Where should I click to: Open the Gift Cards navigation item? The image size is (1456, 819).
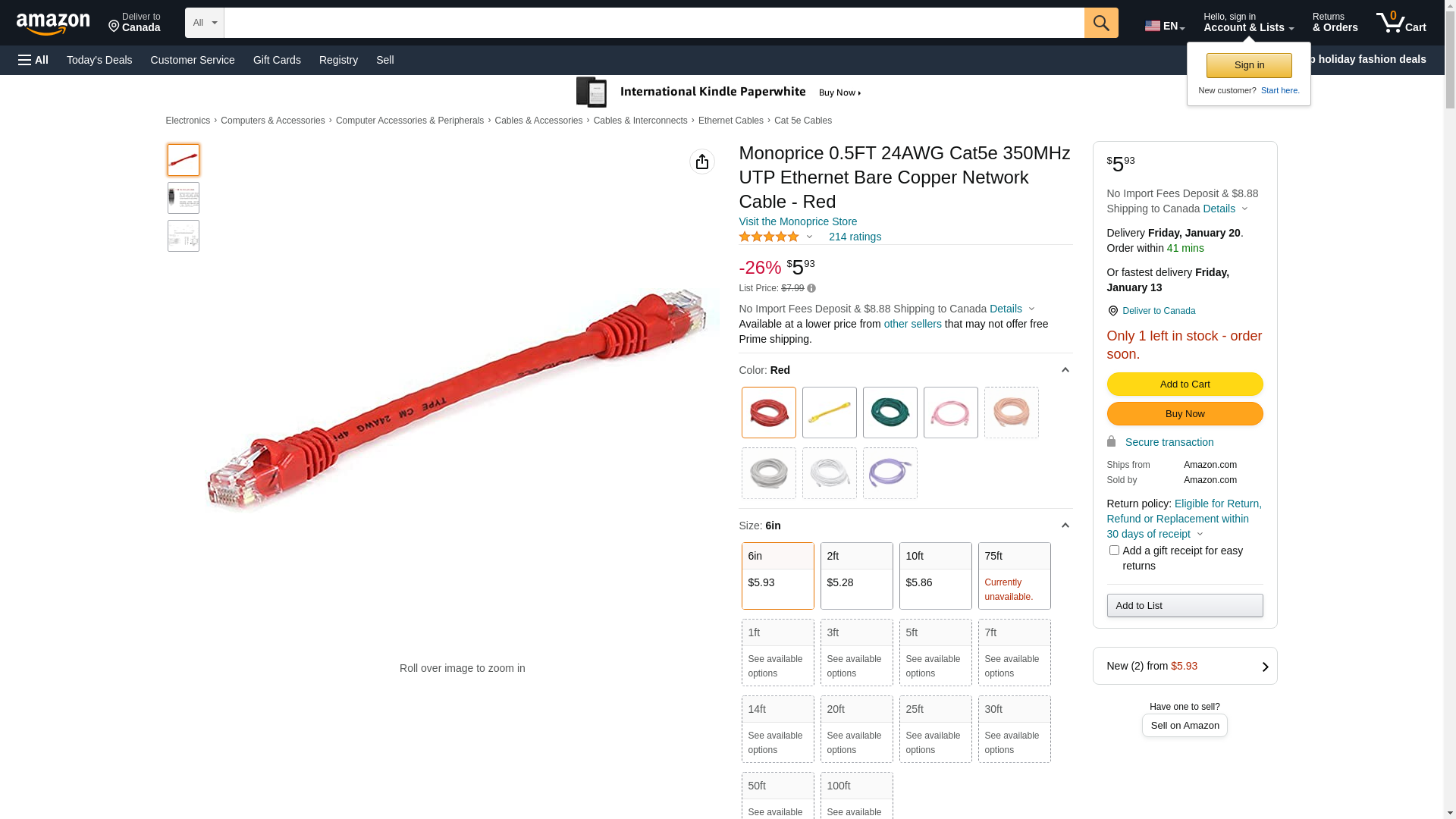pos(277,60)
